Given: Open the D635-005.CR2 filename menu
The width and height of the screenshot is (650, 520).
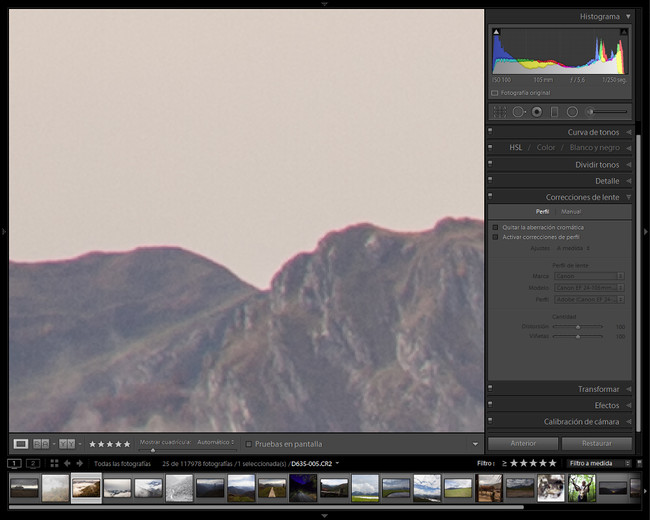Looking at the screenshot, I should 315,464.
